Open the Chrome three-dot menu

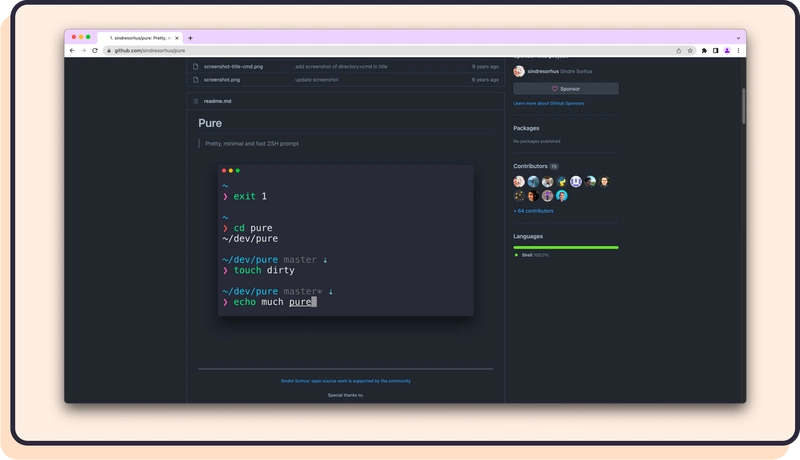click(738, 50)
